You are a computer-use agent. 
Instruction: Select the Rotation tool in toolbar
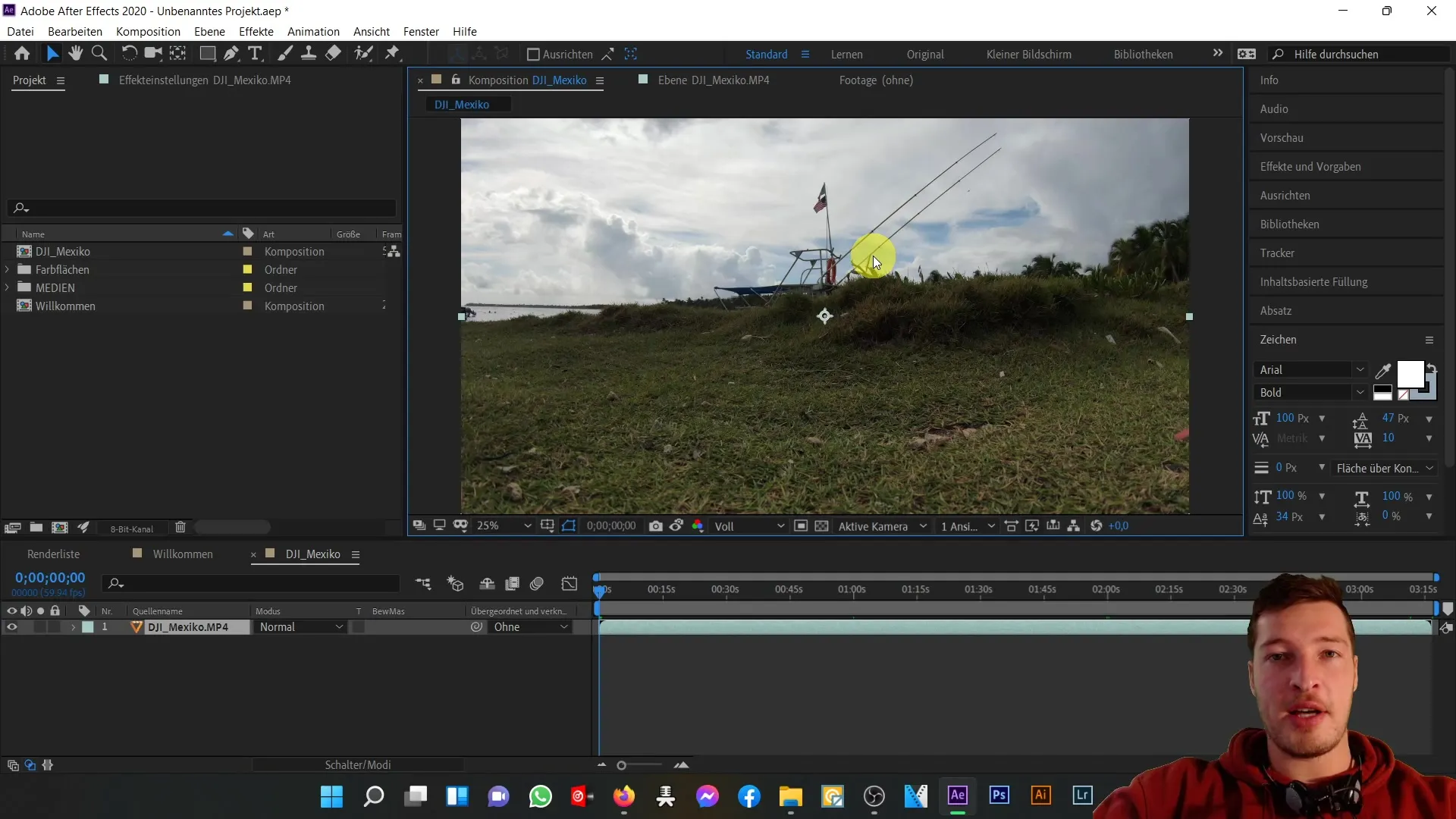coord(129,54)
